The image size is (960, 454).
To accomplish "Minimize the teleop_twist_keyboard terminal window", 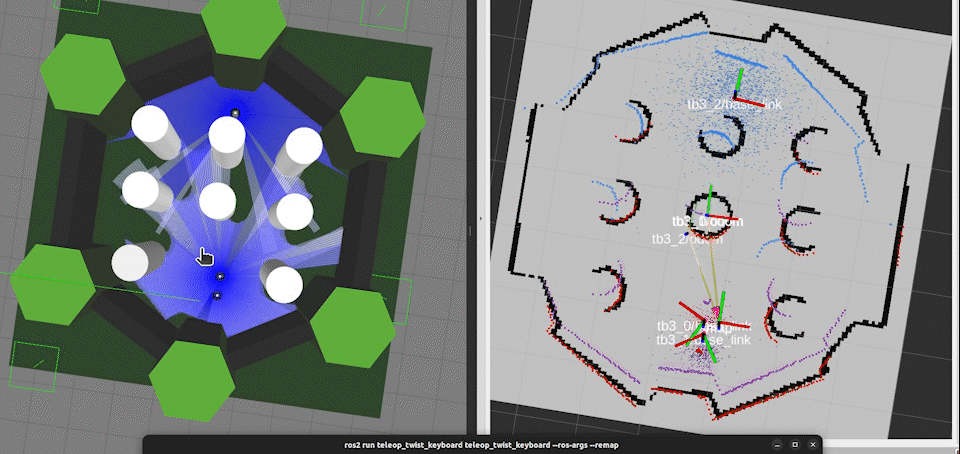I will coord(777,445).
